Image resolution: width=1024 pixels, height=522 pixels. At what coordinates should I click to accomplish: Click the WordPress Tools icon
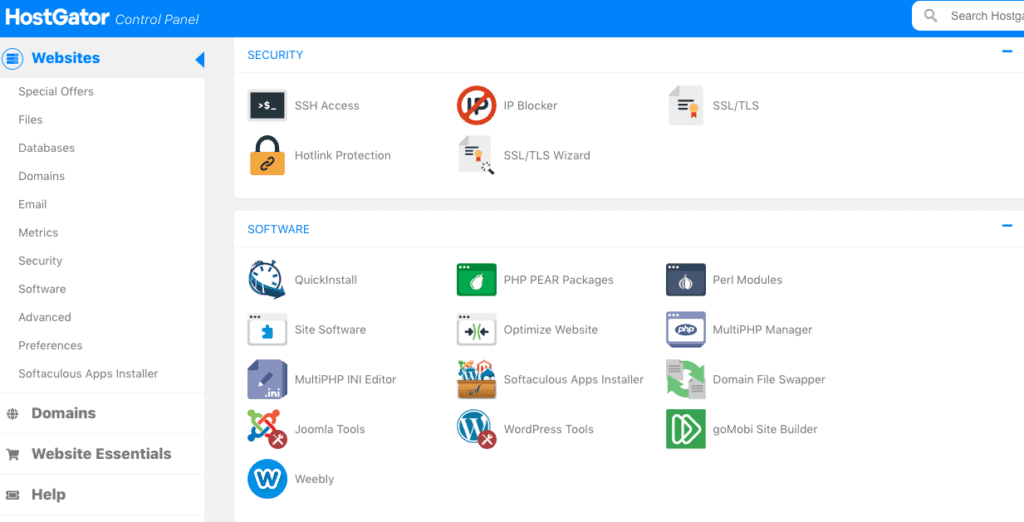tap(476, 429)
